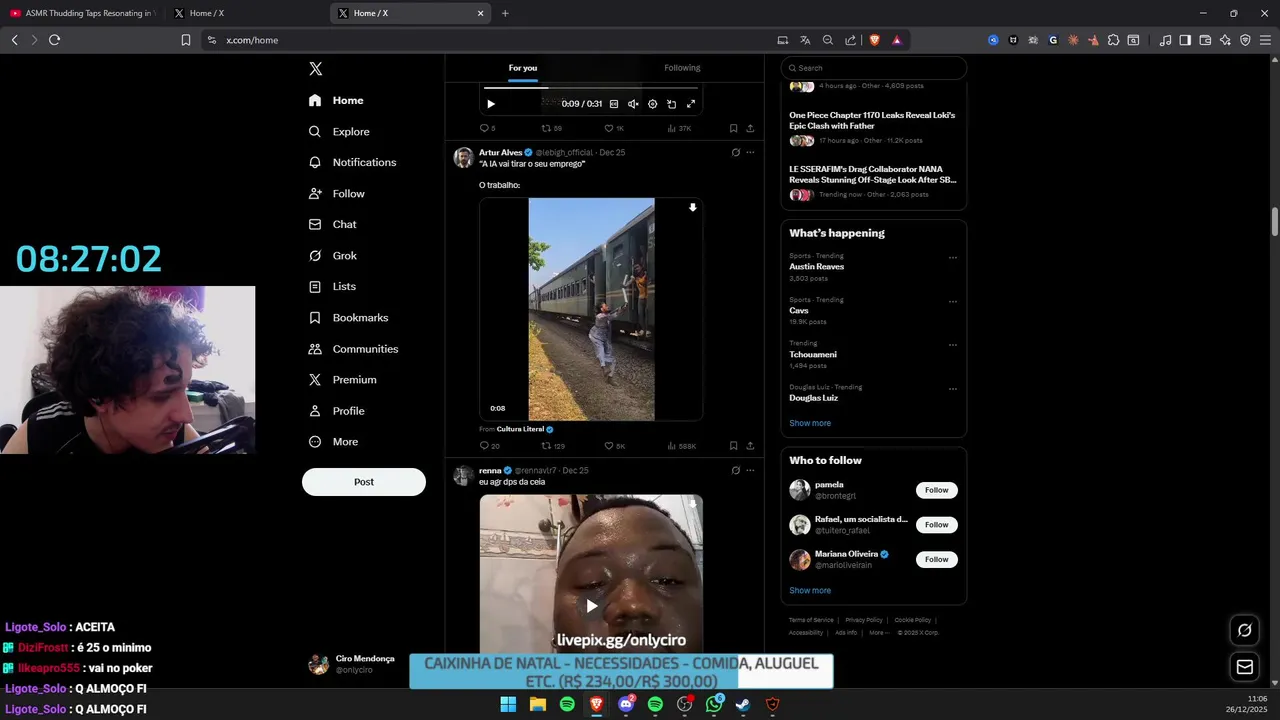Image resolution: width=1280 pixels, height=720 pixels.
Task: Open One Piece Chapter 1170 Leaks story
Action: point(872,120)
